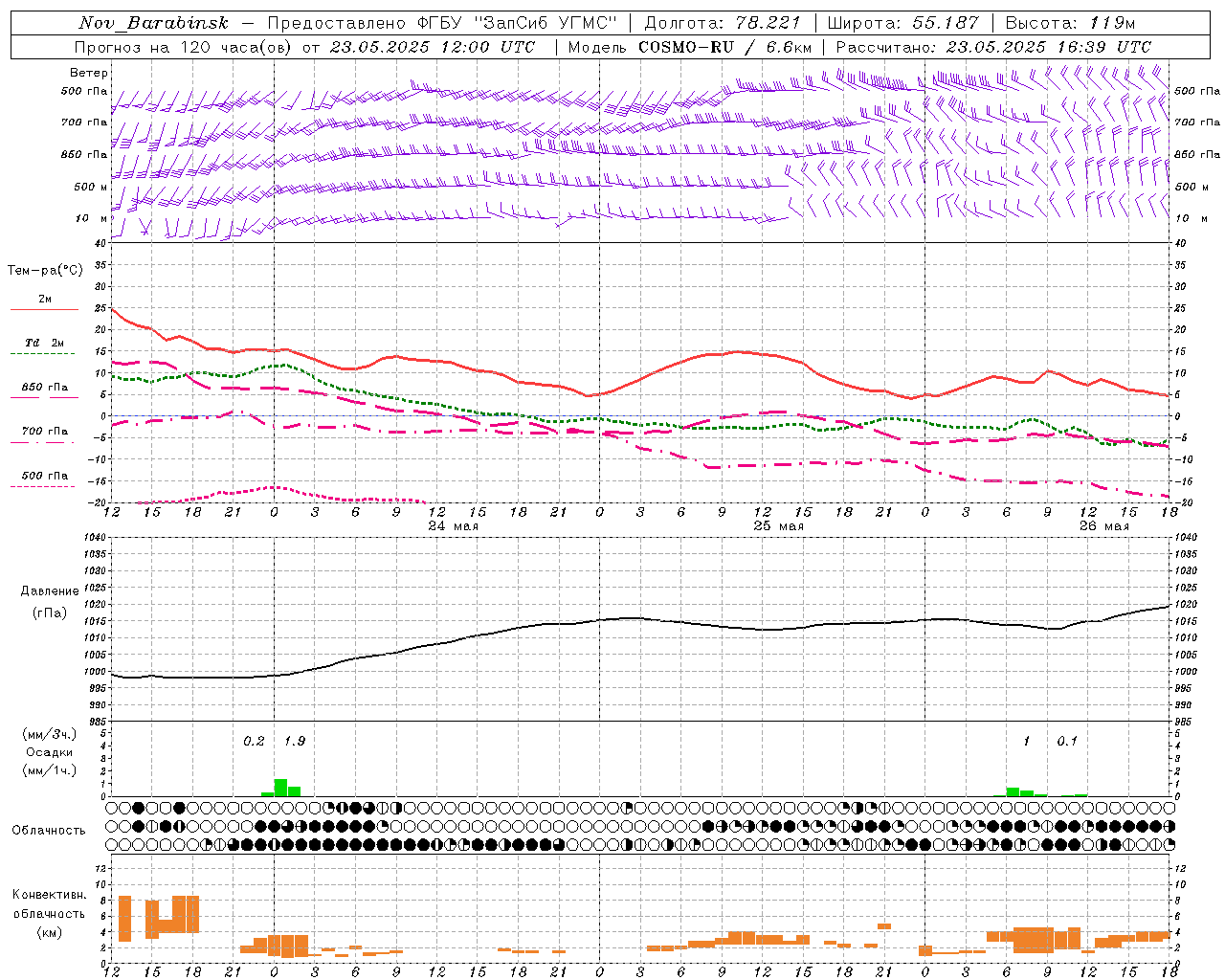
Task: Click the "25 мая" date label
Action: click(778, 526)
